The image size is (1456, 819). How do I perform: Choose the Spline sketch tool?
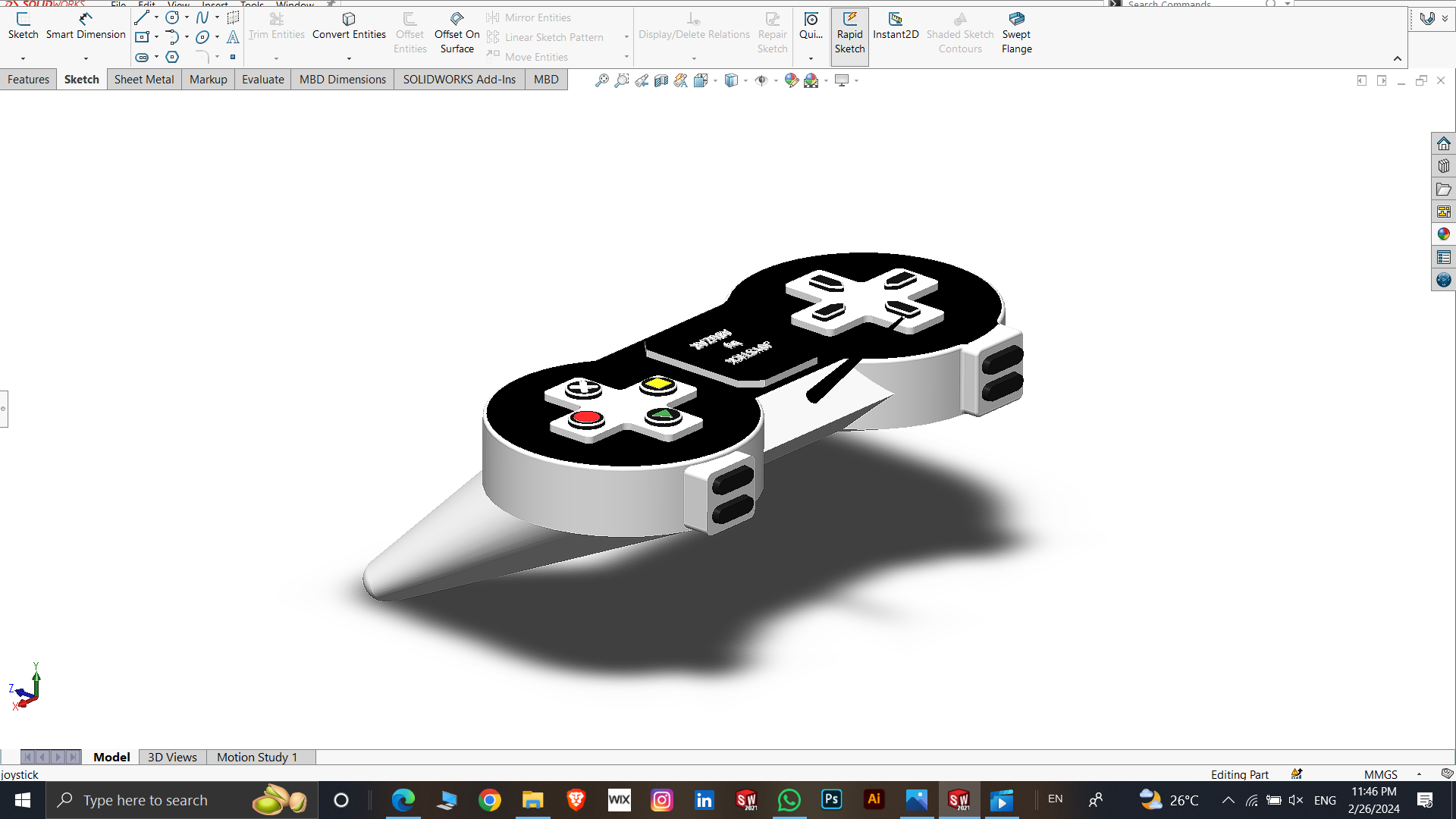202,17
